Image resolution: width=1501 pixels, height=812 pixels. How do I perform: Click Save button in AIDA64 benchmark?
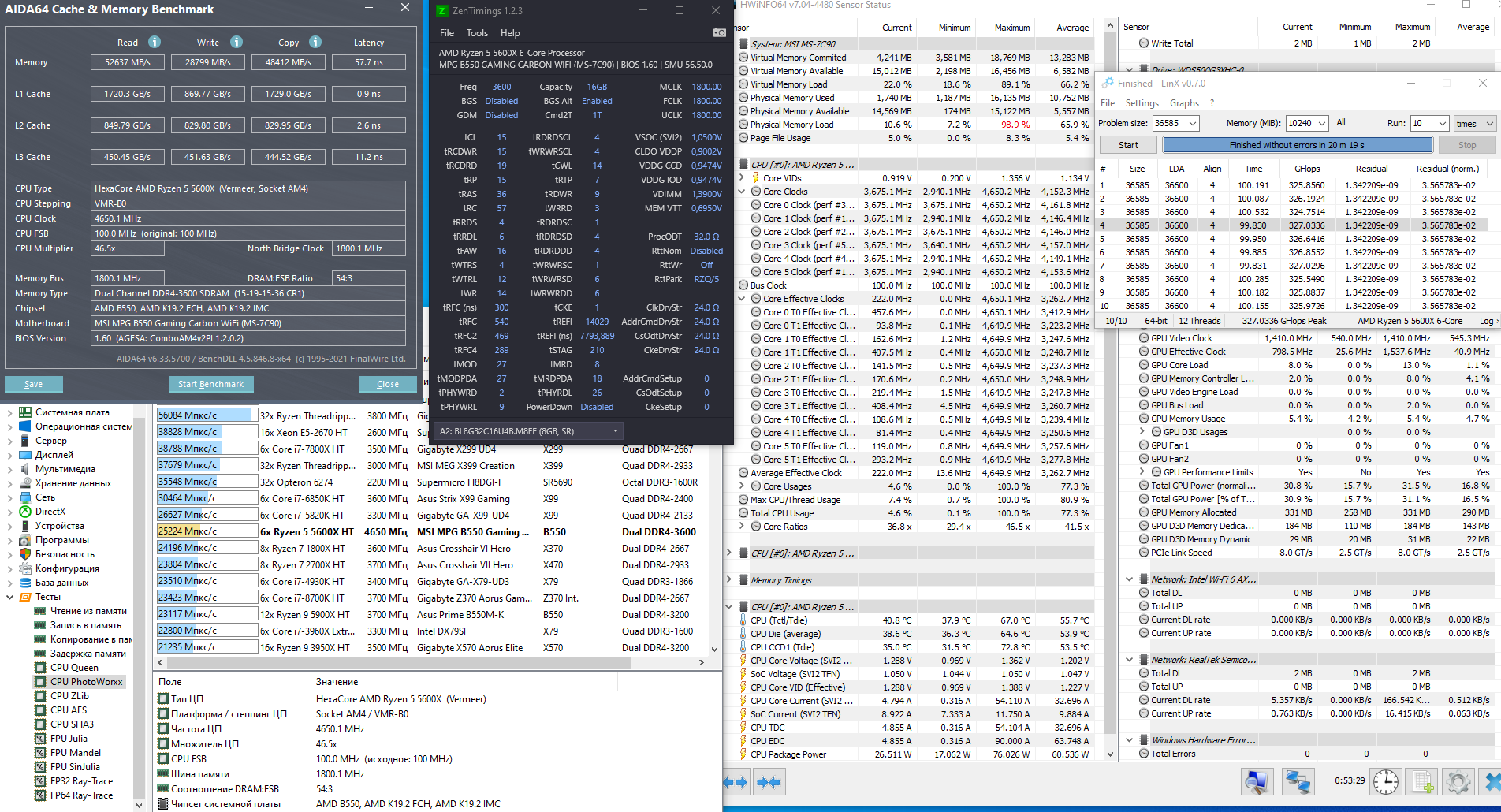pos(34,384)
